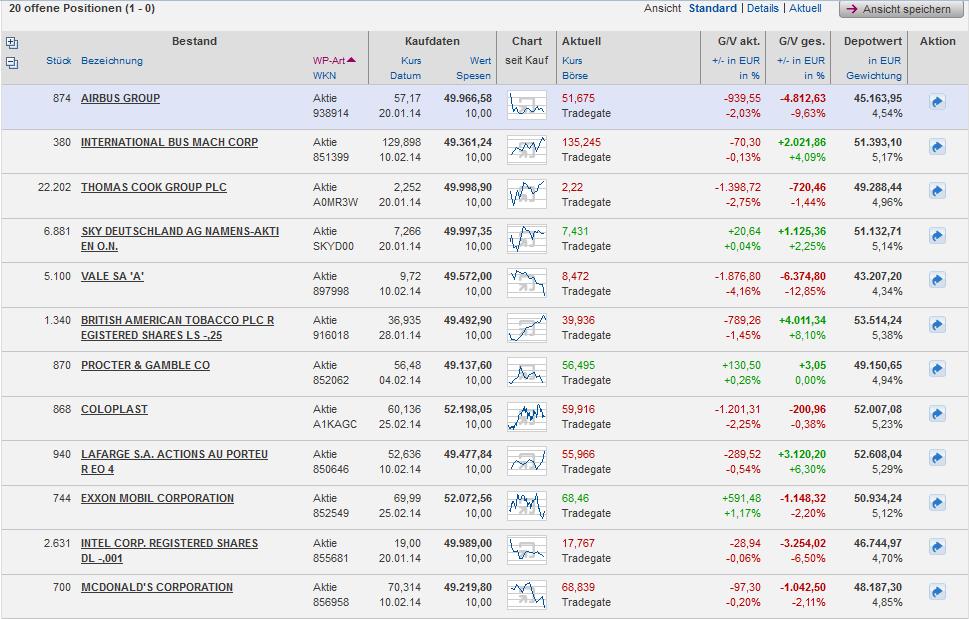Sort by Börse column

click(x=575, y=75)
